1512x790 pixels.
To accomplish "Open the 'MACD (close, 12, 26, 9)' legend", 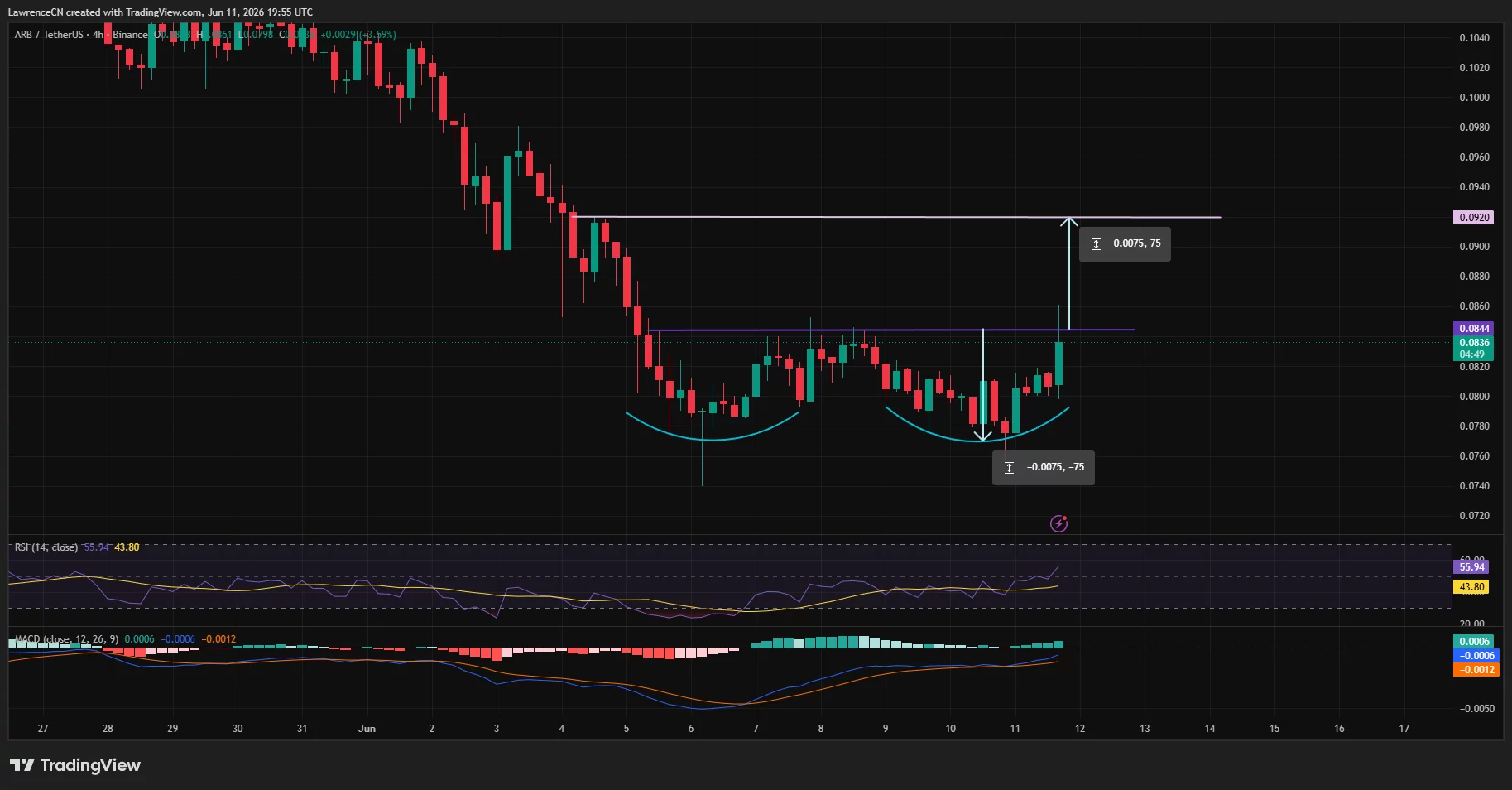I will pyautogui.click(x=66, y=639).
